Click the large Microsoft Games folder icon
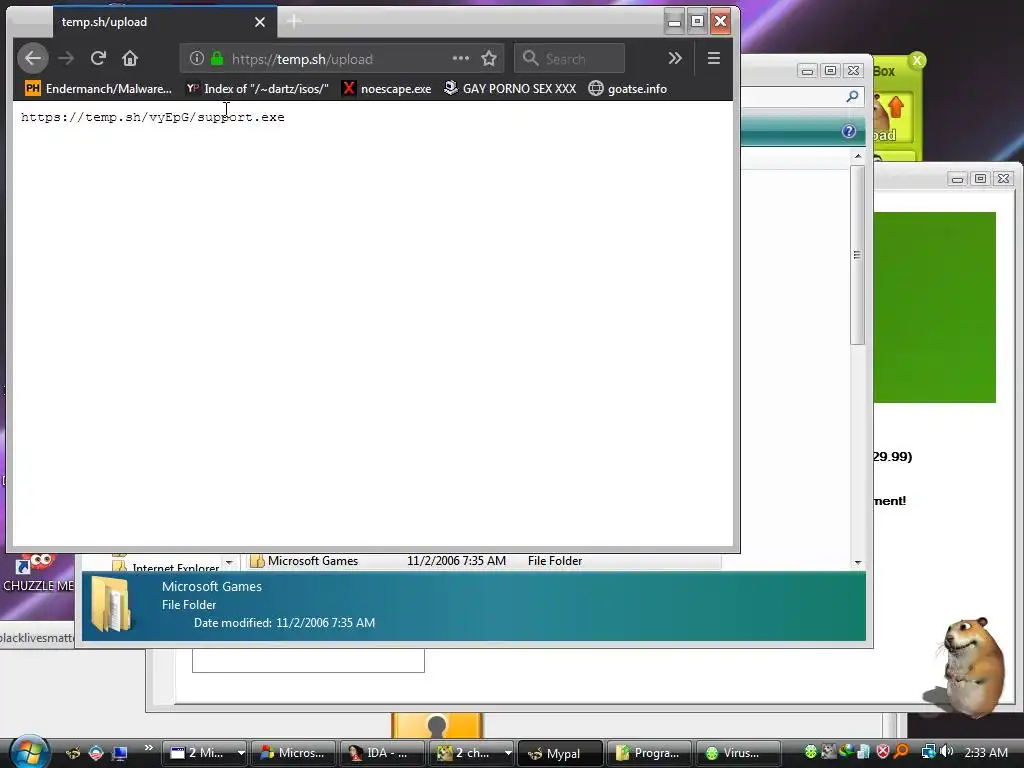 111,604
